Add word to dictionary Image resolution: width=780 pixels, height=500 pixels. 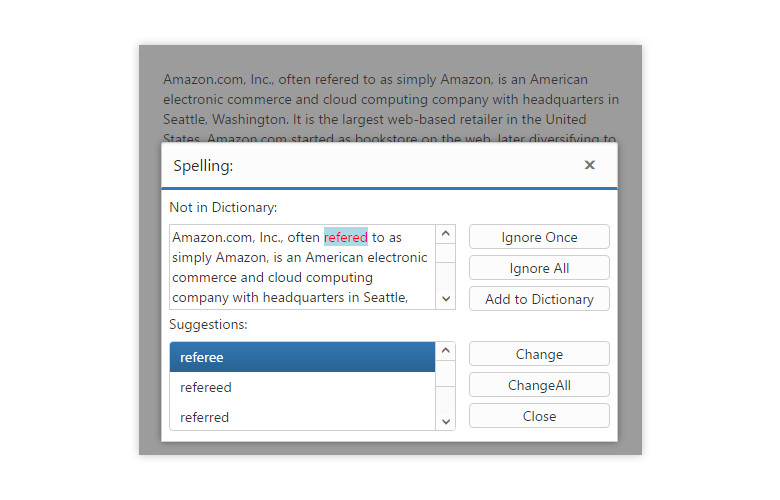(x=539, y=299)
